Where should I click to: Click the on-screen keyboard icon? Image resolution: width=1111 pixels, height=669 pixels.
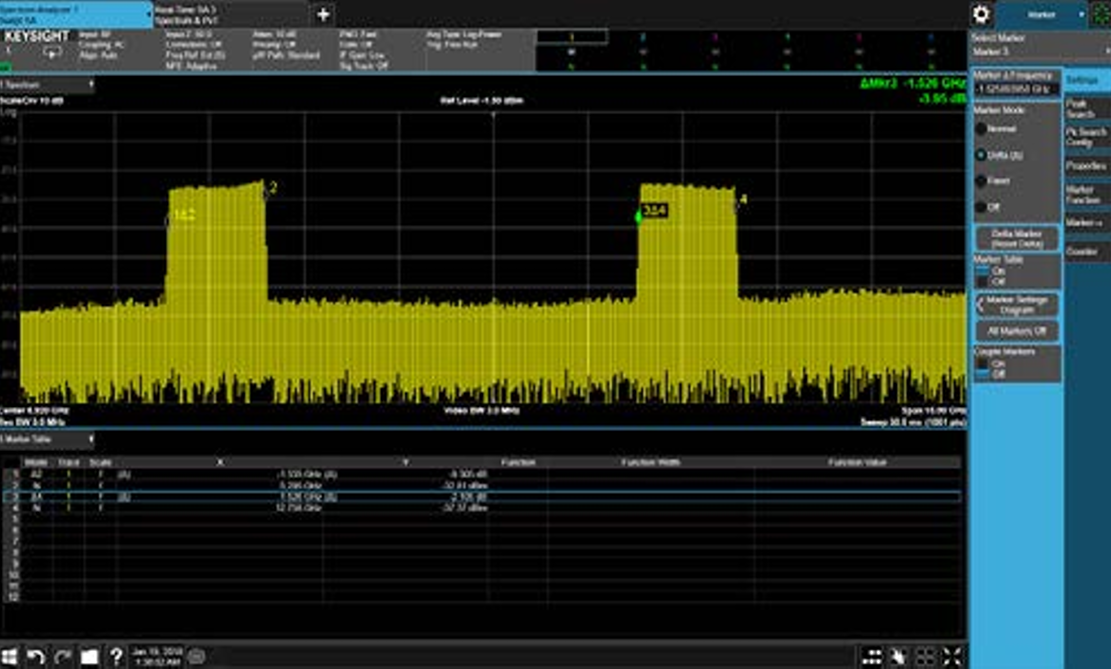[x=197, y=656]
